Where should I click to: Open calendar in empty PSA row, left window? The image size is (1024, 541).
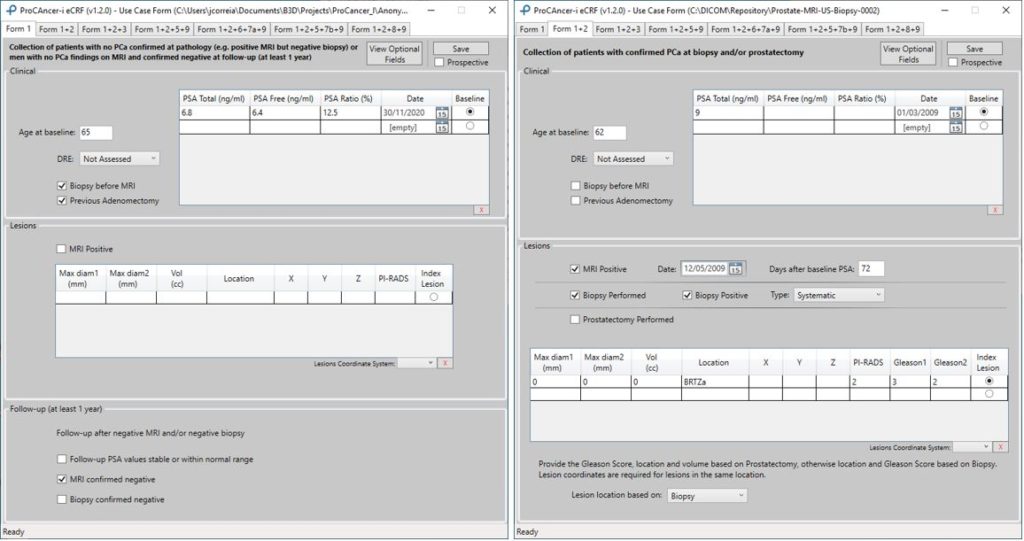click(442, 127)
